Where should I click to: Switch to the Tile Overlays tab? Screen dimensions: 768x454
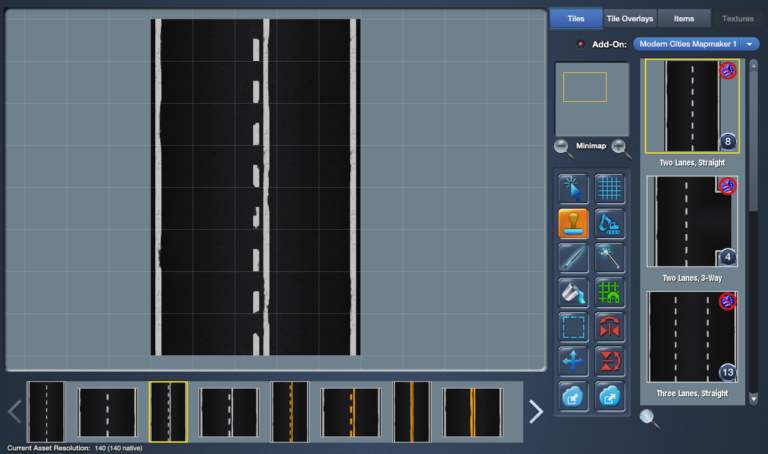pos(630,18)
